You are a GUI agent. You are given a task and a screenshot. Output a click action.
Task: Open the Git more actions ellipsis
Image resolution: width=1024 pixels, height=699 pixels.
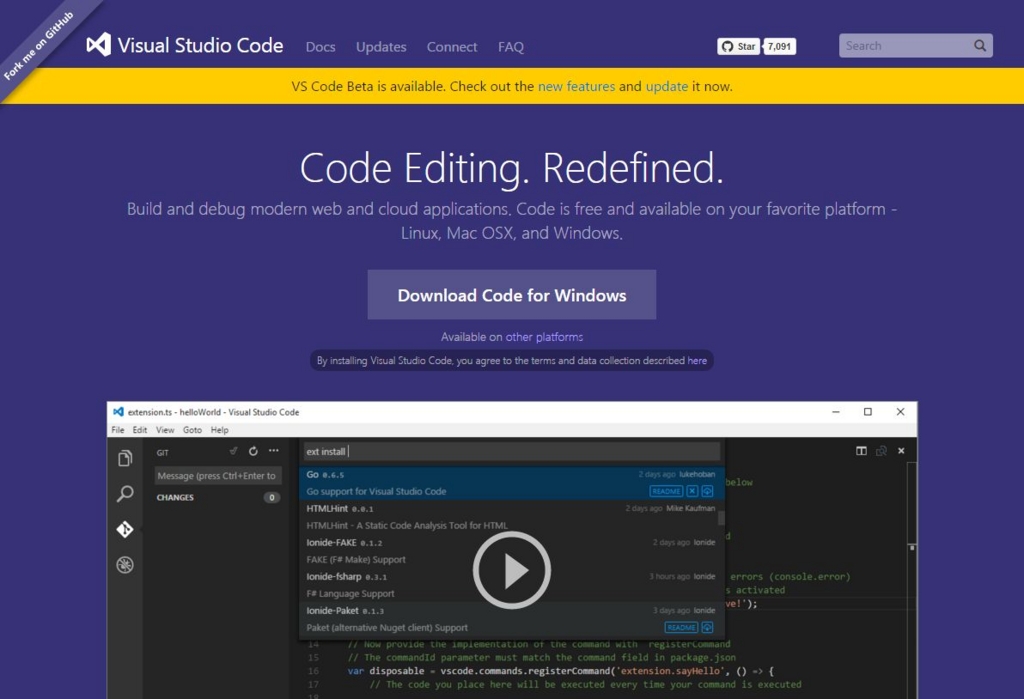coord(274,451)
